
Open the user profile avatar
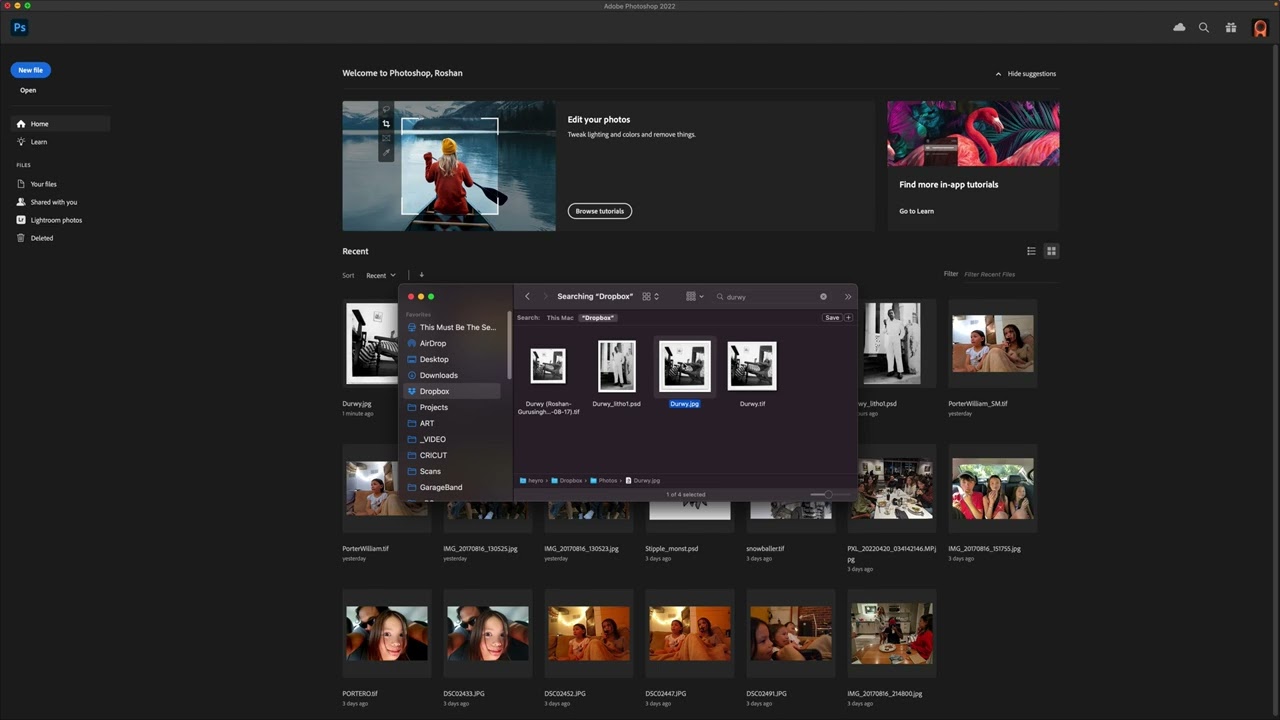(1260, 29)
